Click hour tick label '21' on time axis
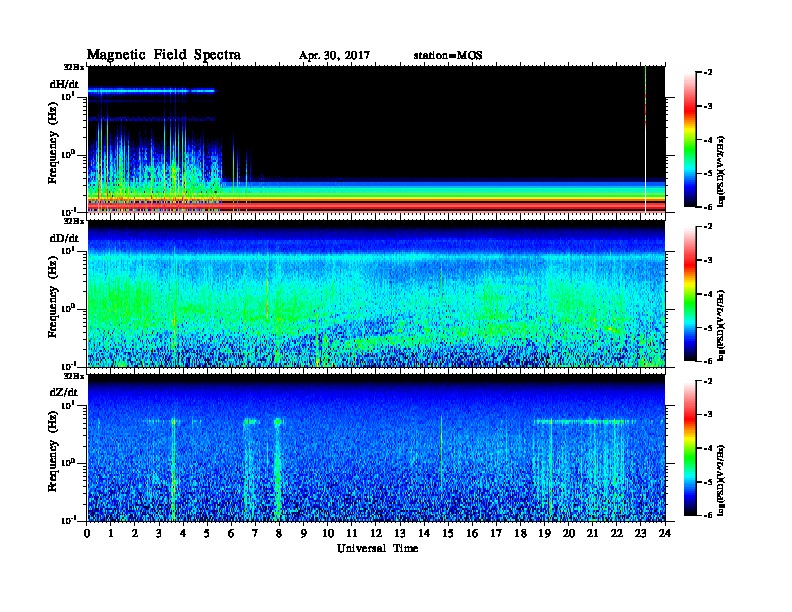Screen dimensions: 792x612 (x=592, y=533)
